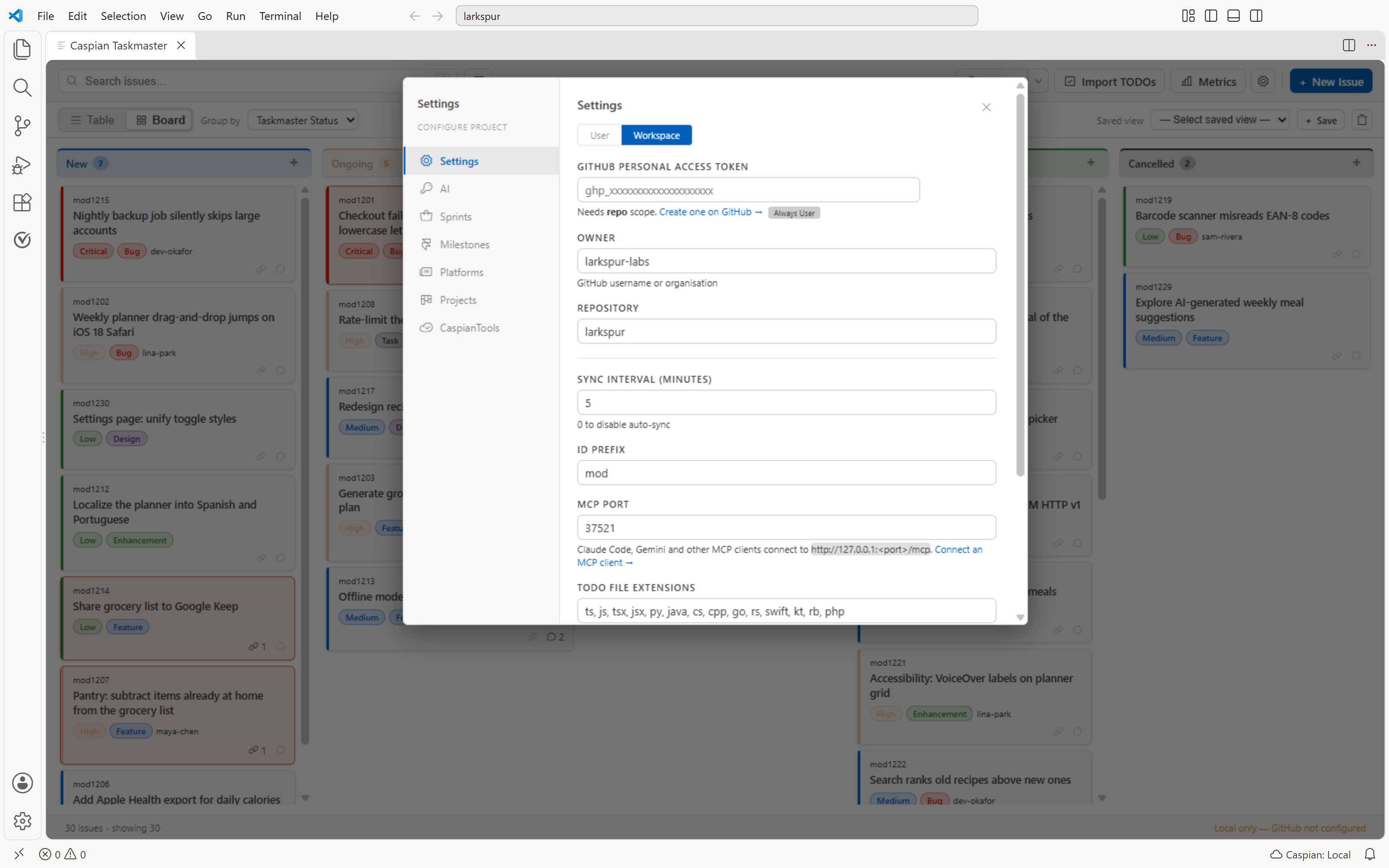Open the Select saved view dropdown
This screenshot has width=1389, height=868.
1220,120
